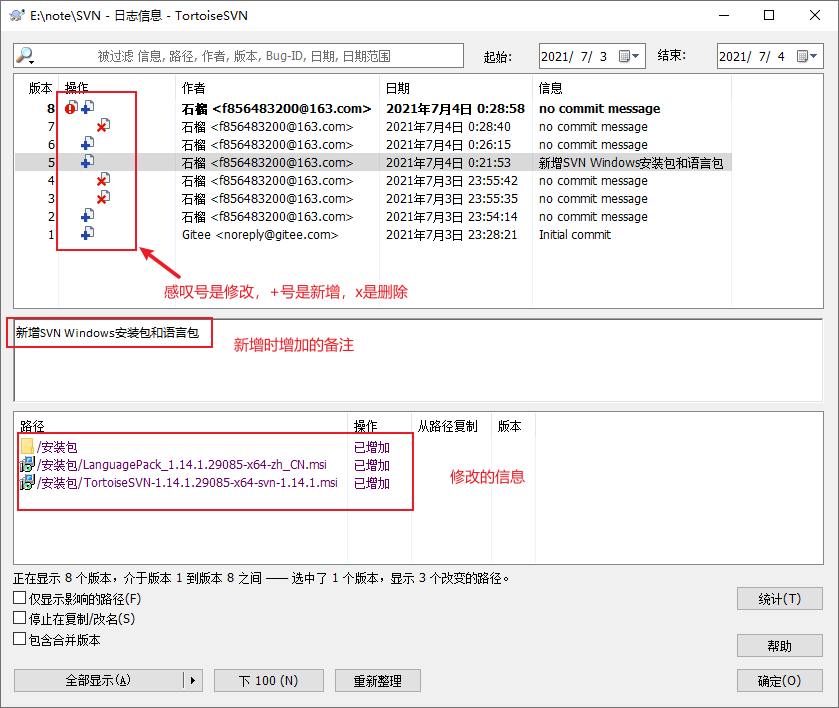Viewport: 839px width, 708px height.
Task: Click the TortoiseSVN title bar icon
Action: (x=17, y=16)
